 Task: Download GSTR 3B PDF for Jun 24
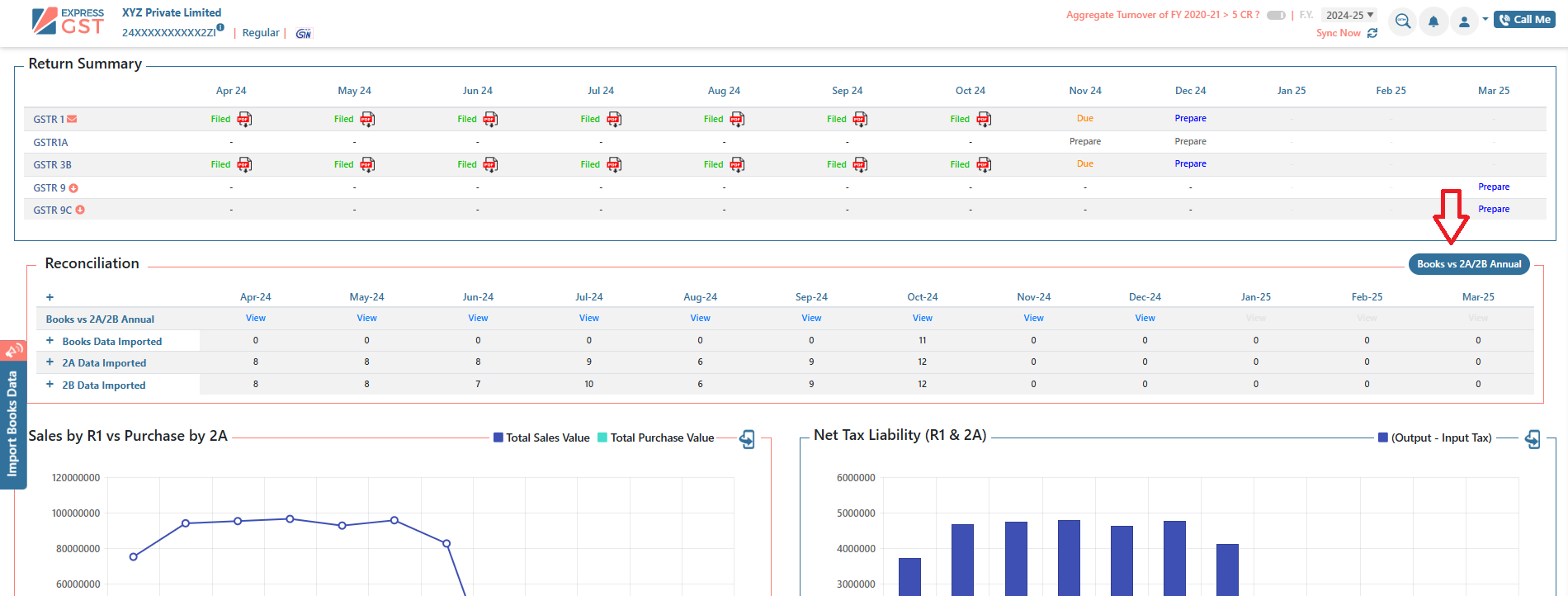click(x=490, y=164)
